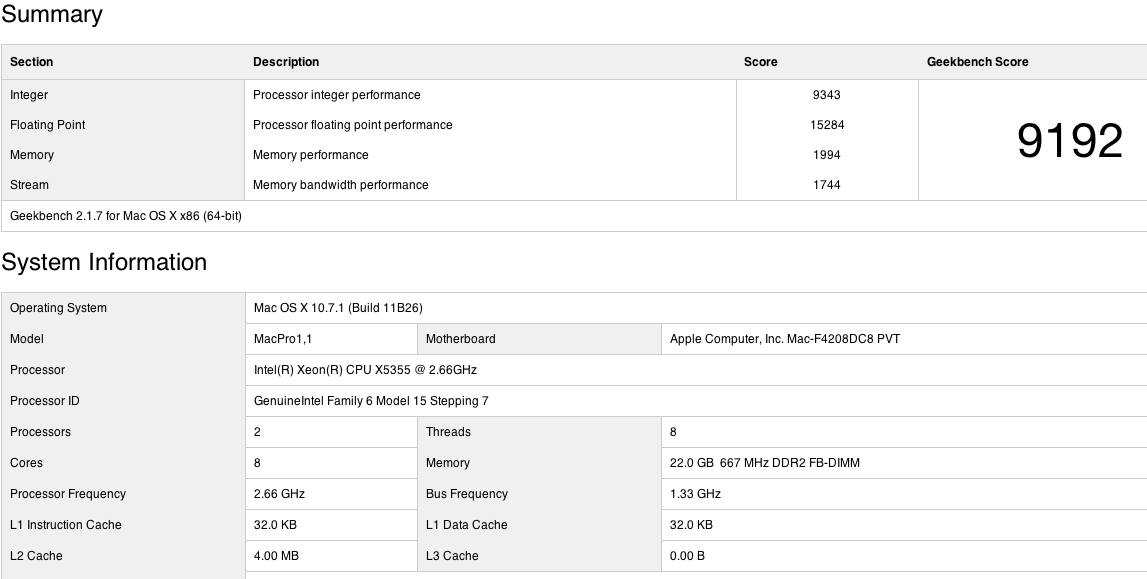Click the 1.33 GHz bus frequency value

click(695, 494)
